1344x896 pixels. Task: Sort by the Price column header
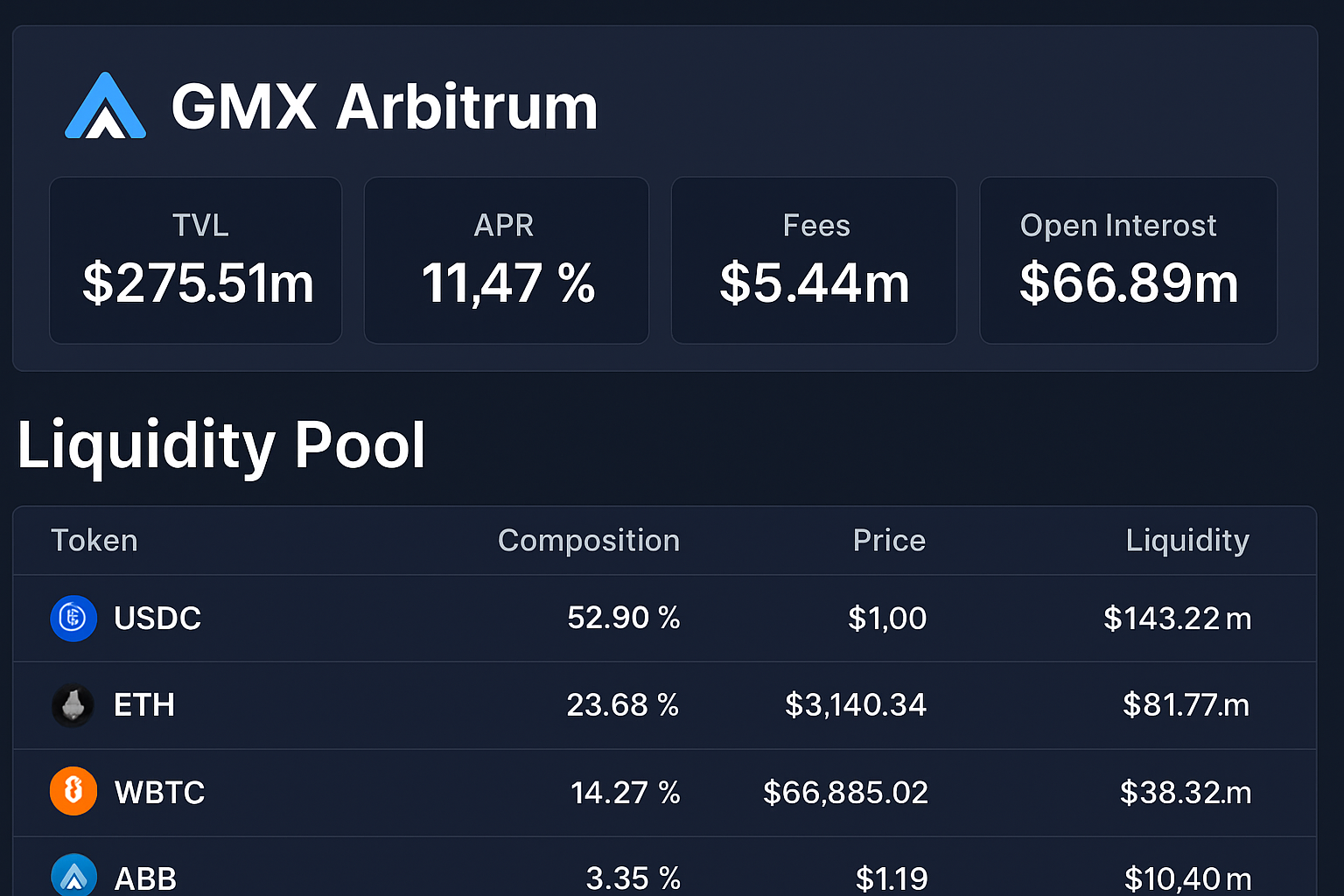click(x=889, y=541)
